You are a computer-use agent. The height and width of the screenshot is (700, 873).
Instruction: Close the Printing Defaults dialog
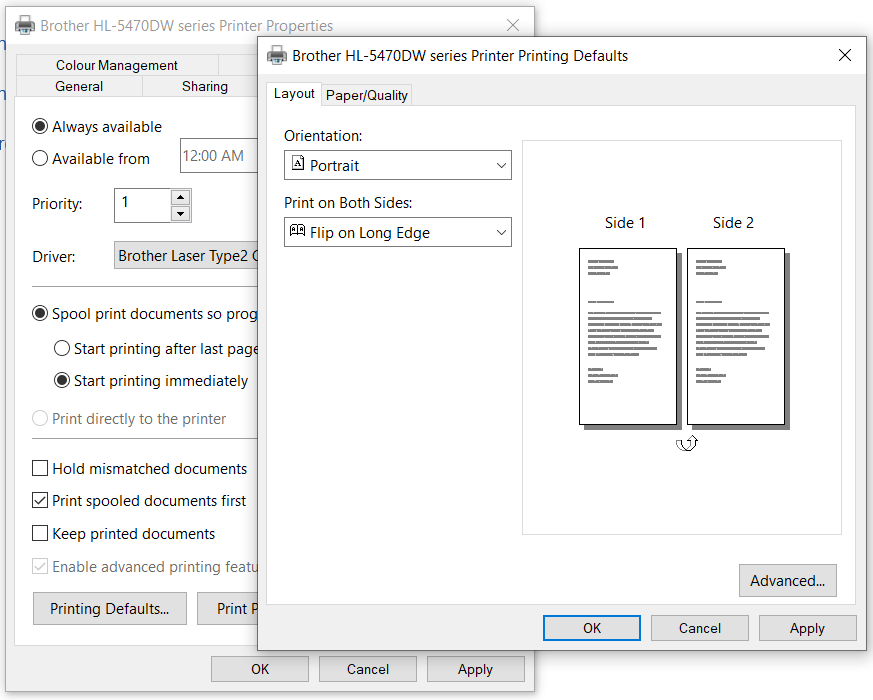(x=845, y=55)
